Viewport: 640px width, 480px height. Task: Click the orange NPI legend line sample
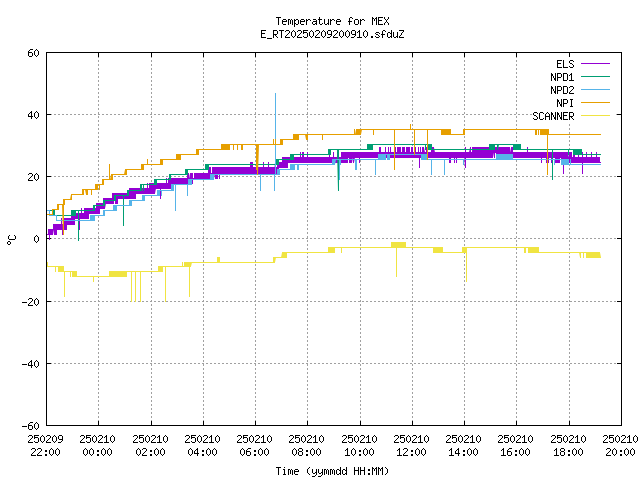(595, 102)
